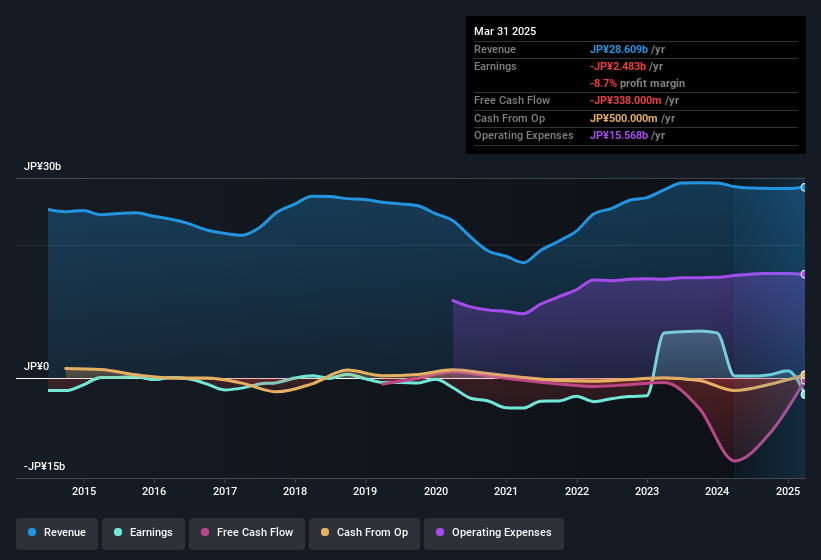Select the Revenue endpoint marker on the blue line
The height and width of the screenshot is (560, 821).
[804, 187]
